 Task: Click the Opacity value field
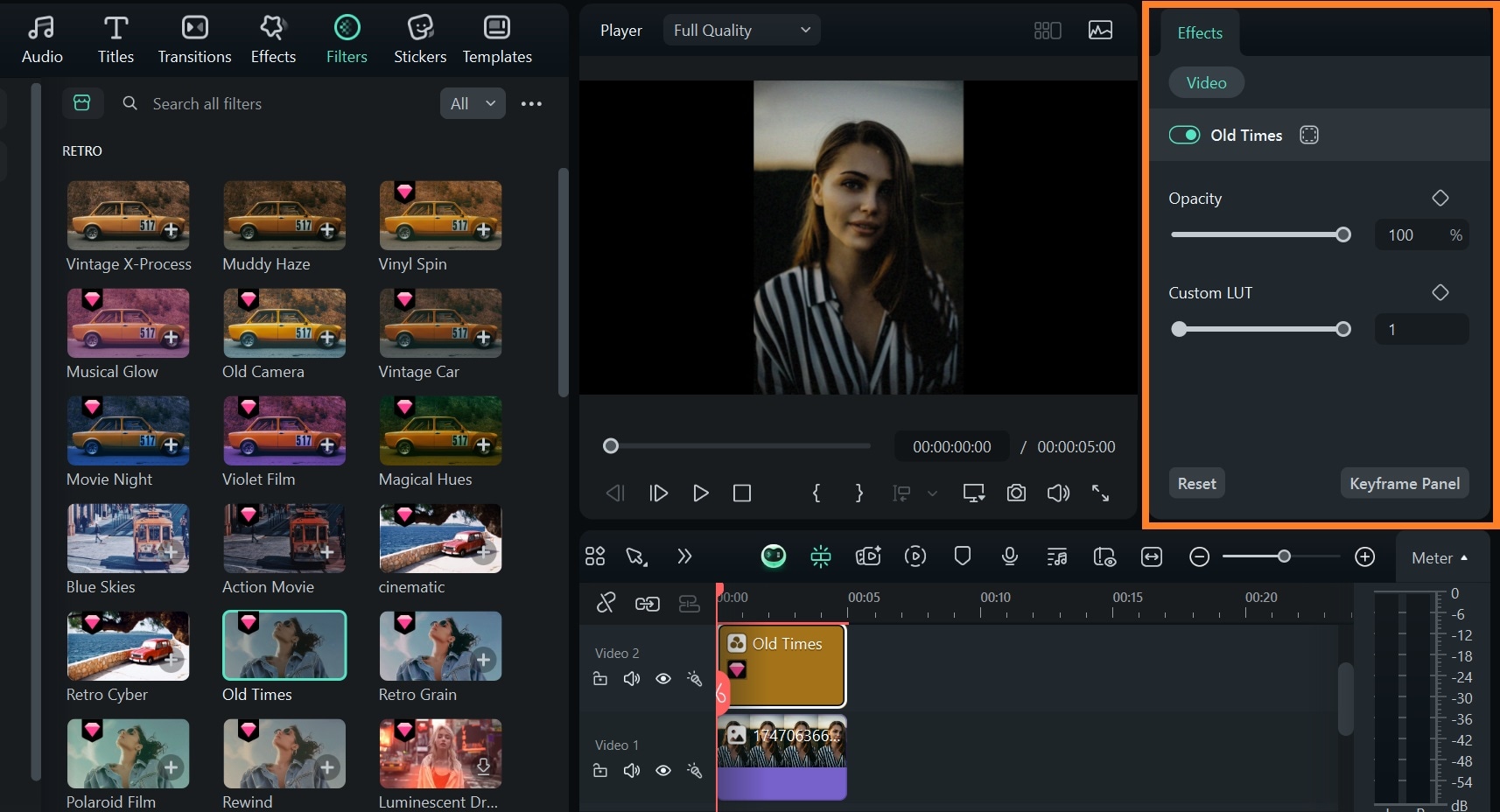(1421, 234)
